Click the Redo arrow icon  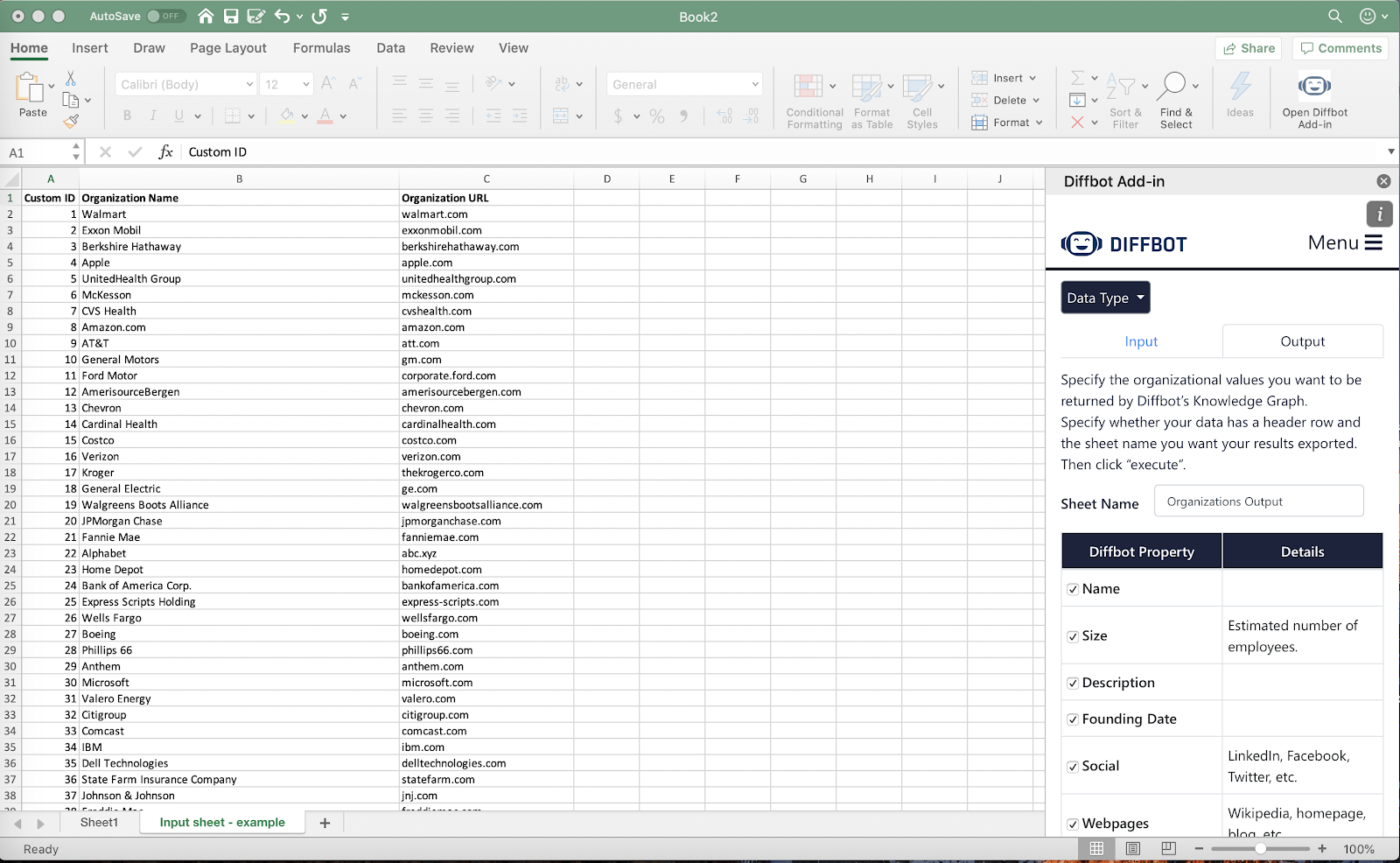(x=319, y=16)
